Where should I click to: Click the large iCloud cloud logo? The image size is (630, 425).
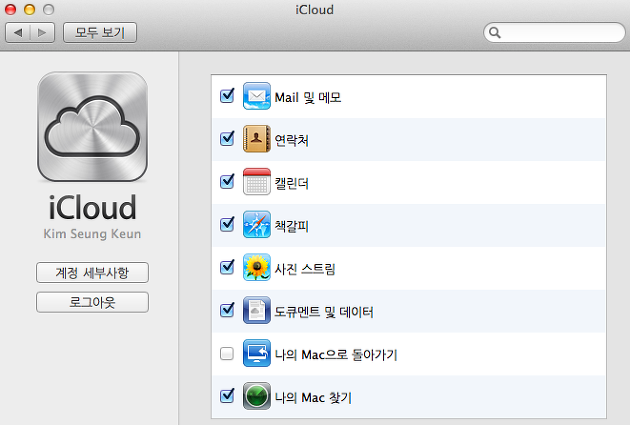click(92, 127)
